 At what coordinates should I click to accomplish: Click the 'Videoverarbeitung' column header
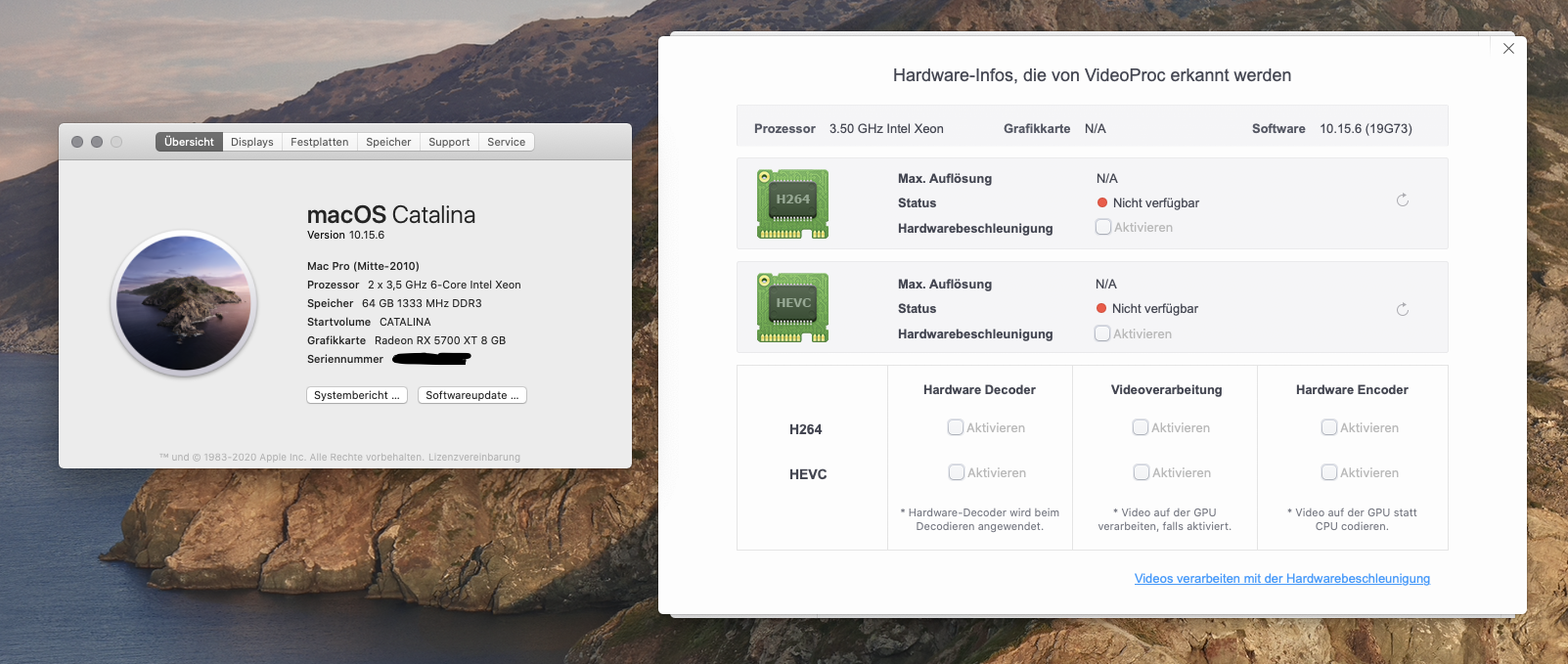click(1166, 389)
